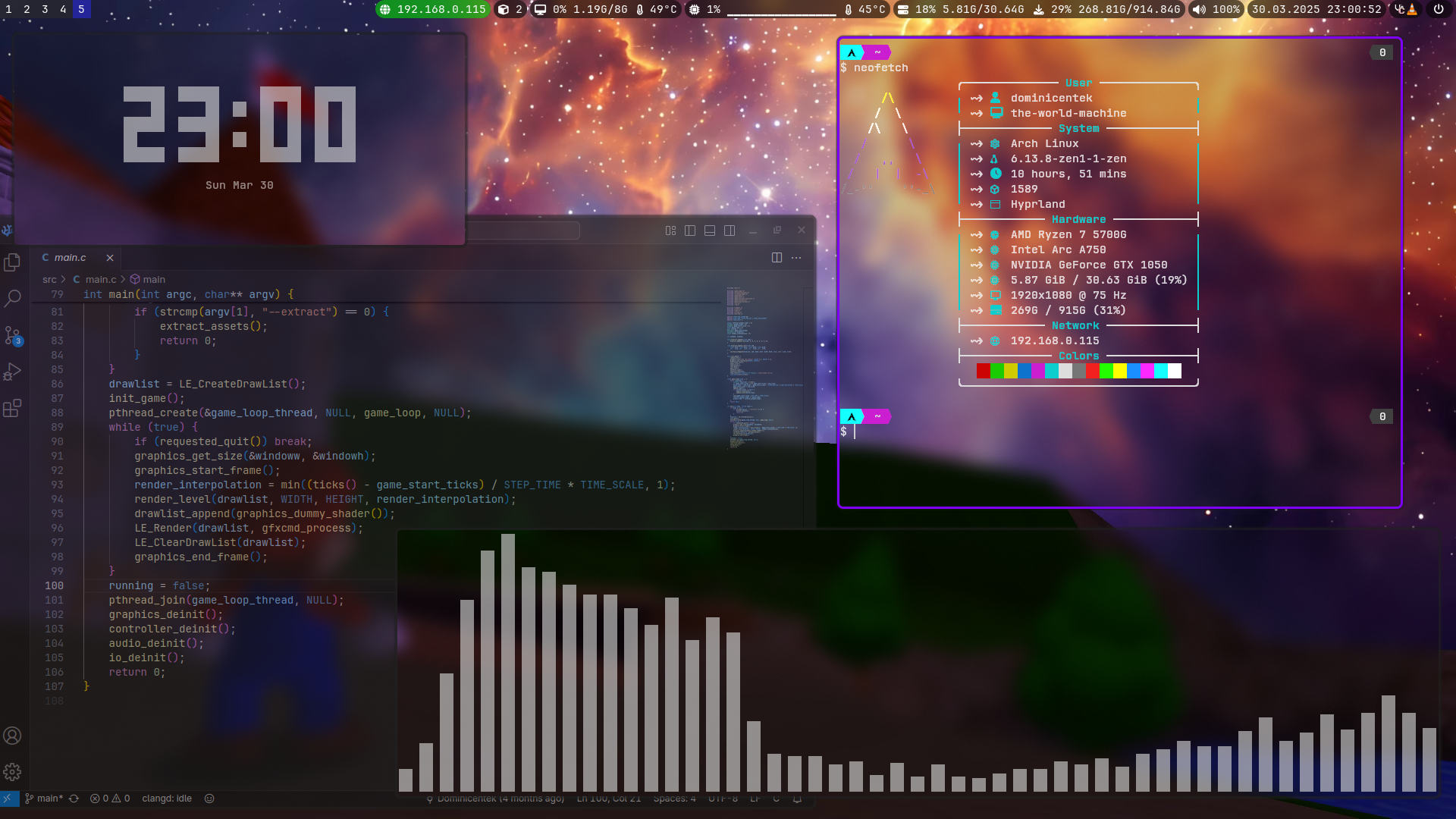The height and width of the screenshot is (819, 1456).
Task: Click the sync icon next to main* branch
Action: [73, 799]
